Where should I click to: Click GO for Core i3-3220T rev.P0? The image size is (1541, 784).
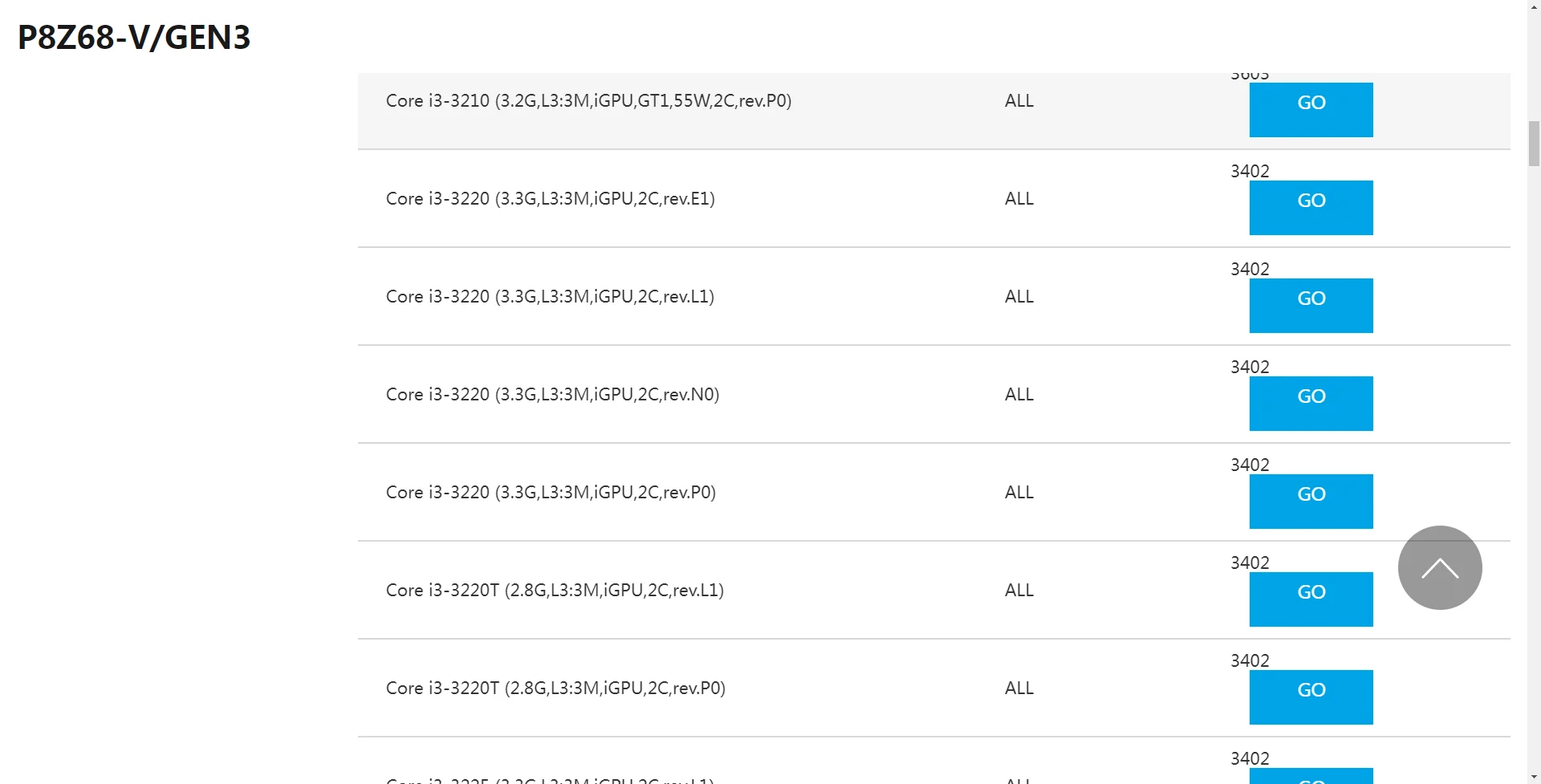click(x=1311, y=697)
